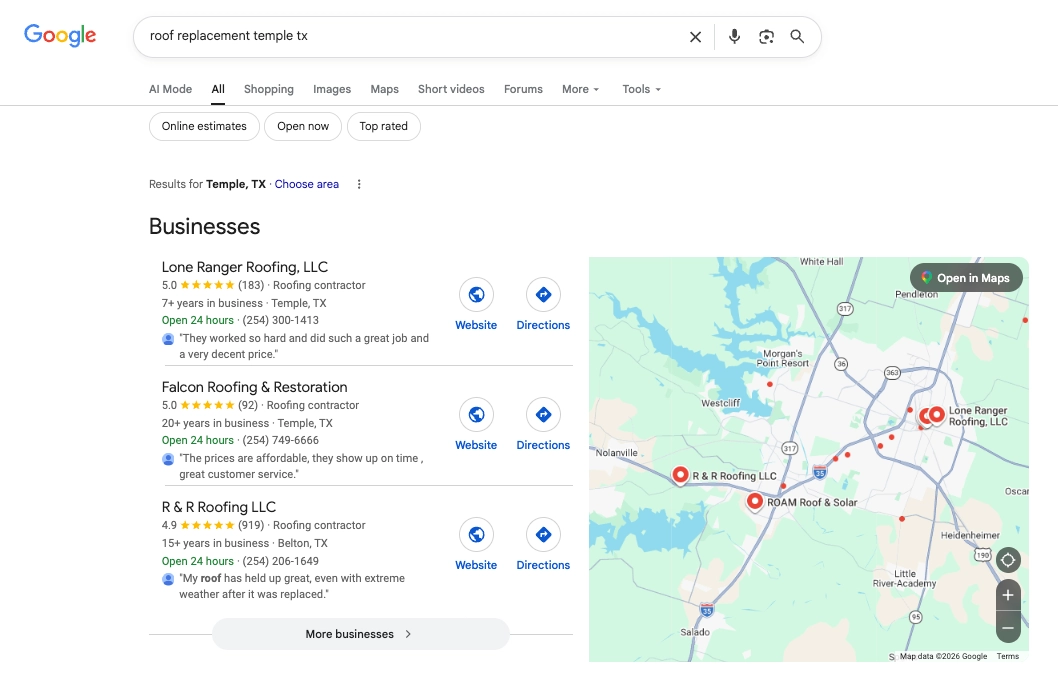Image resolution: width=1058 pixels, height=690 pixels.
Task: Toggle the Online estimates filter
Action: point(204,126)
